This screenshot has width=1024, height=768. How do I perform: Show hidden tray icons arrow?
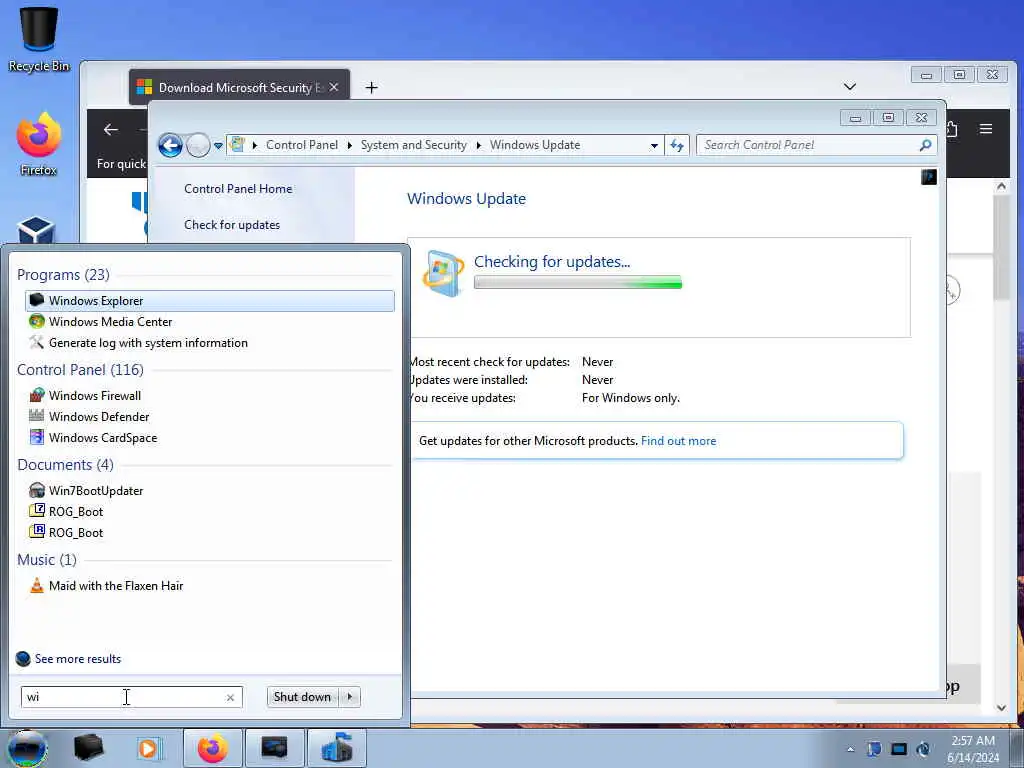tap(850, 749)
